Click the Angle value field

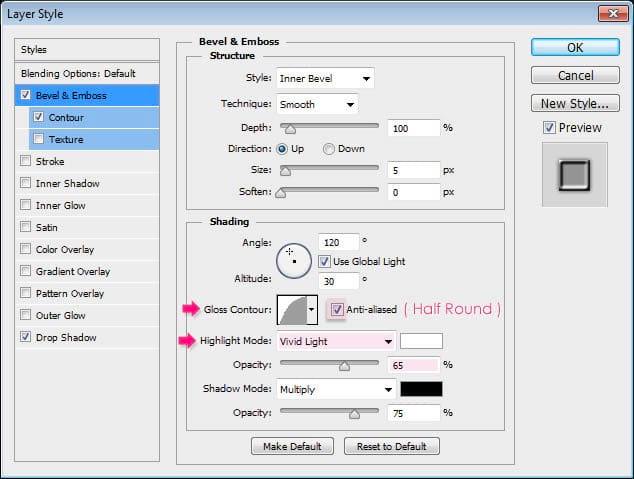coord(339,242)
